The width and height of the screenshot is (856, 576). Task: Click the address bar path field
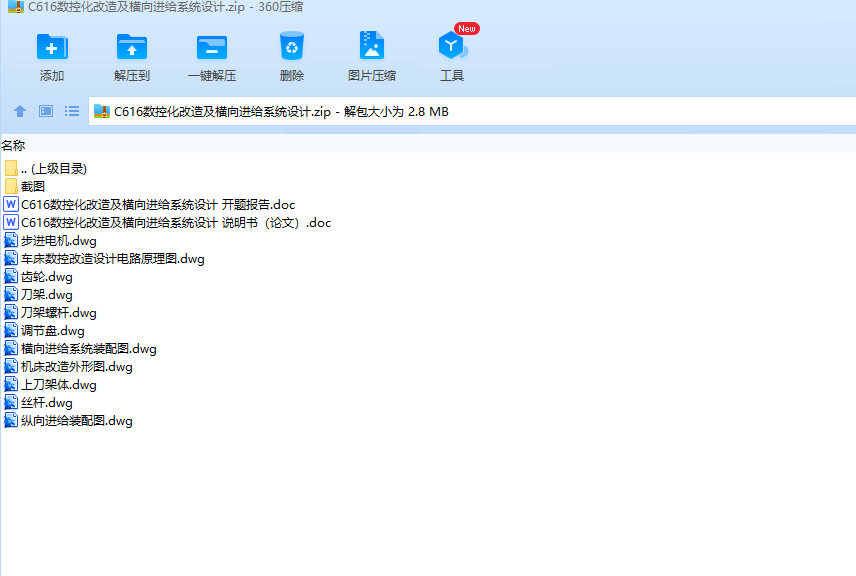pos(472,111)
